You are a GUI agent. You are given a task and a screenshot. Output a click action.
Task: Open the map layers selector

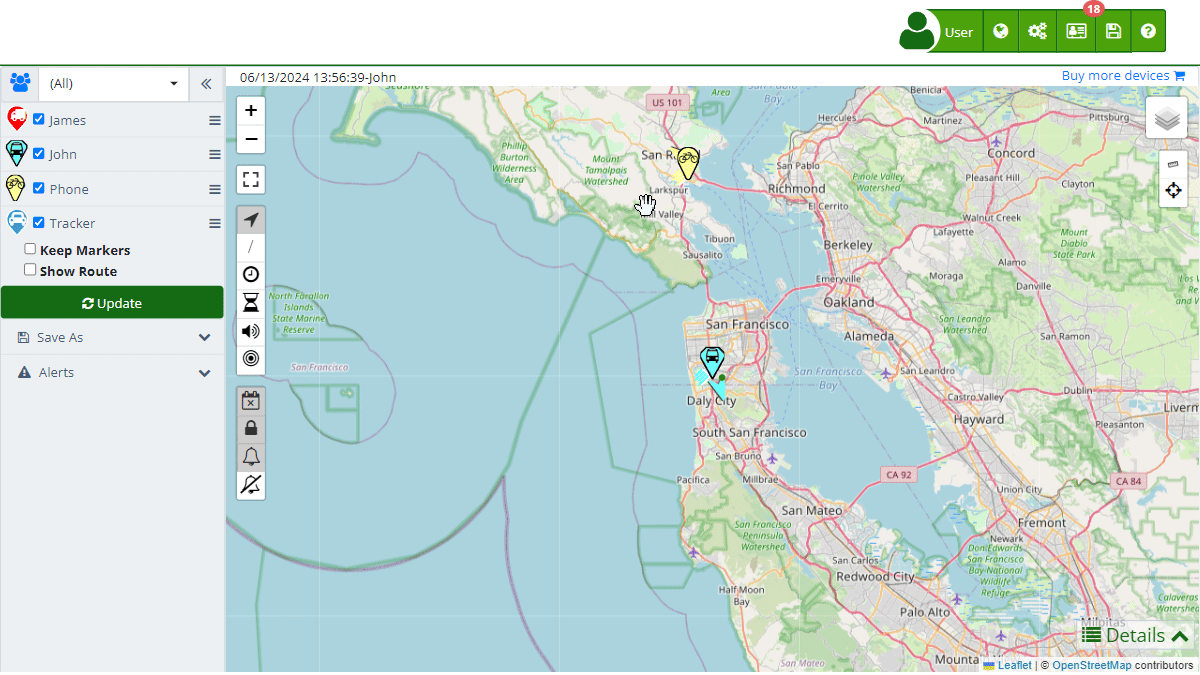[x=1166, y=118]
